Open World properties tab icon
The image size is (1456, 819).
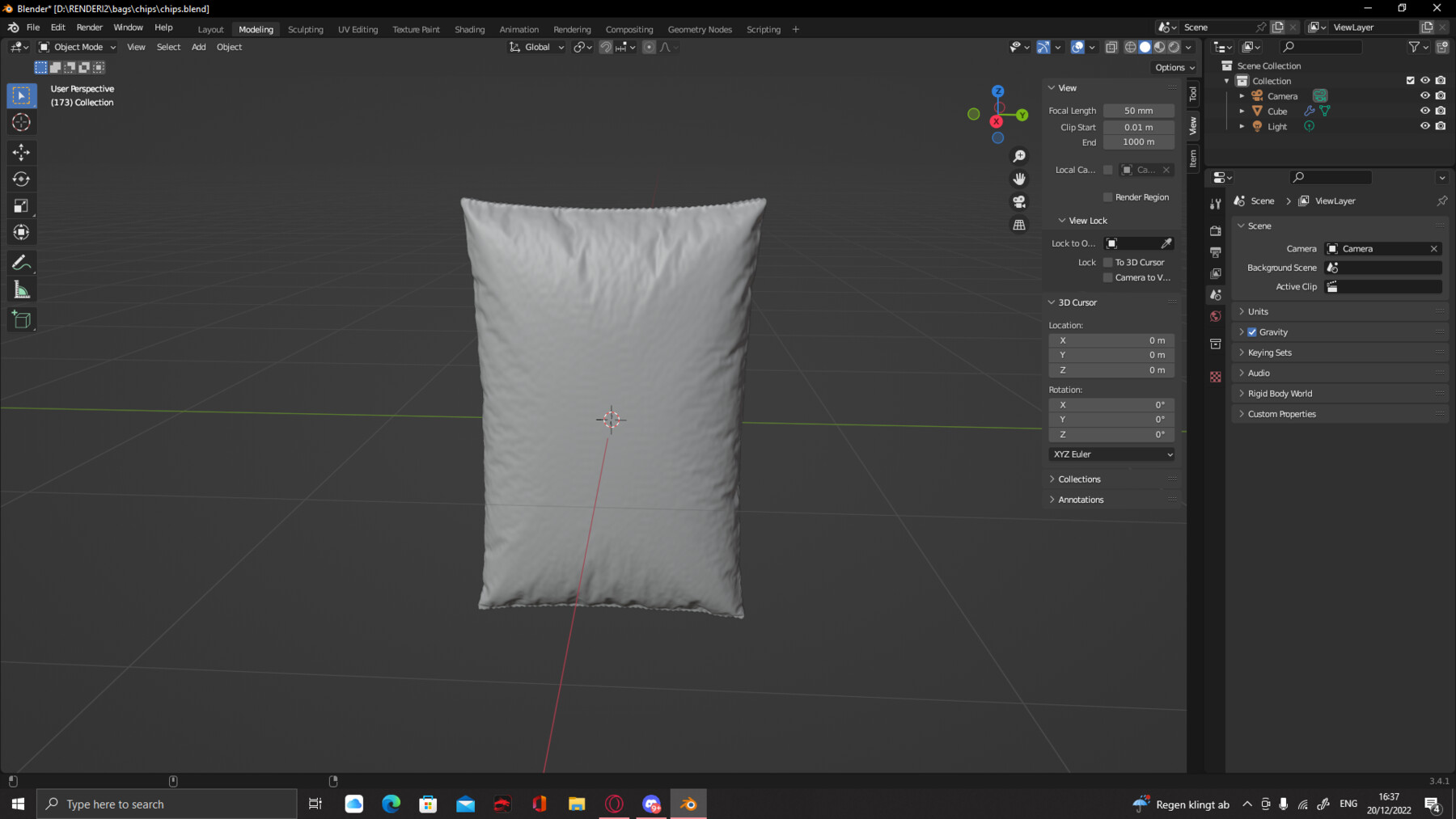pyautogui.click(x=1215, y=316)
